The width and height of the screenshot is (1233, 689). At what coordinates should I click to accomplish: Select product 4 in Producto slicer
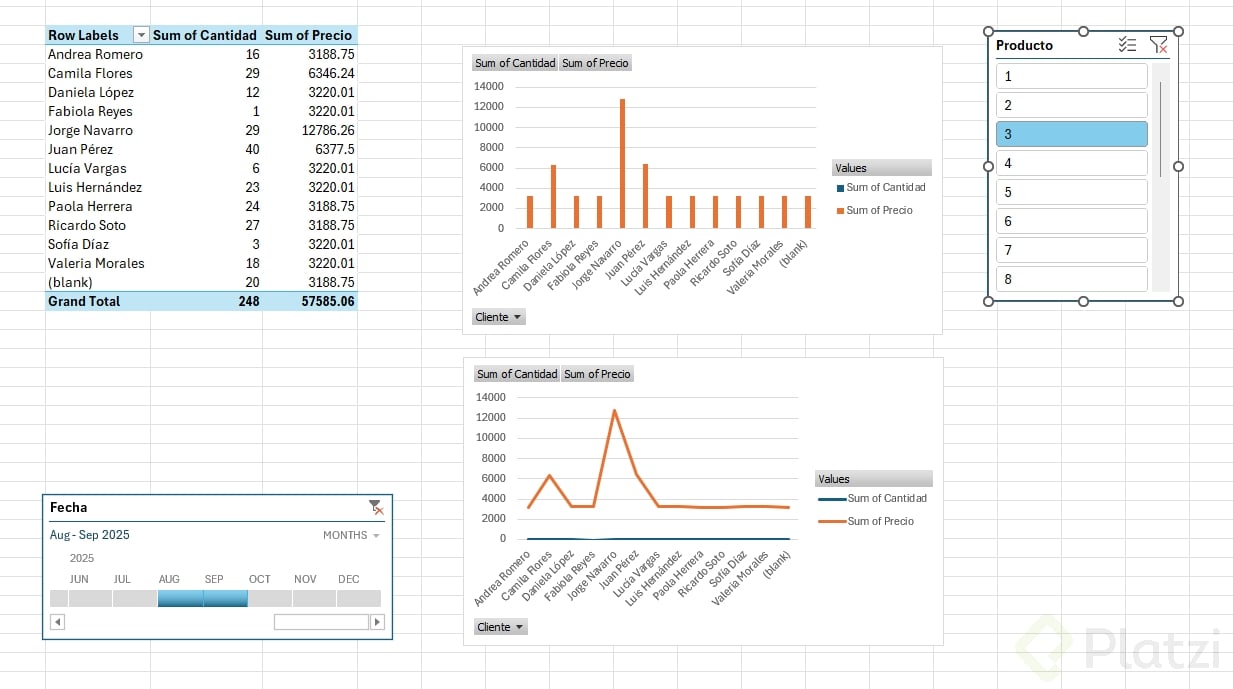coord(1071,163)
